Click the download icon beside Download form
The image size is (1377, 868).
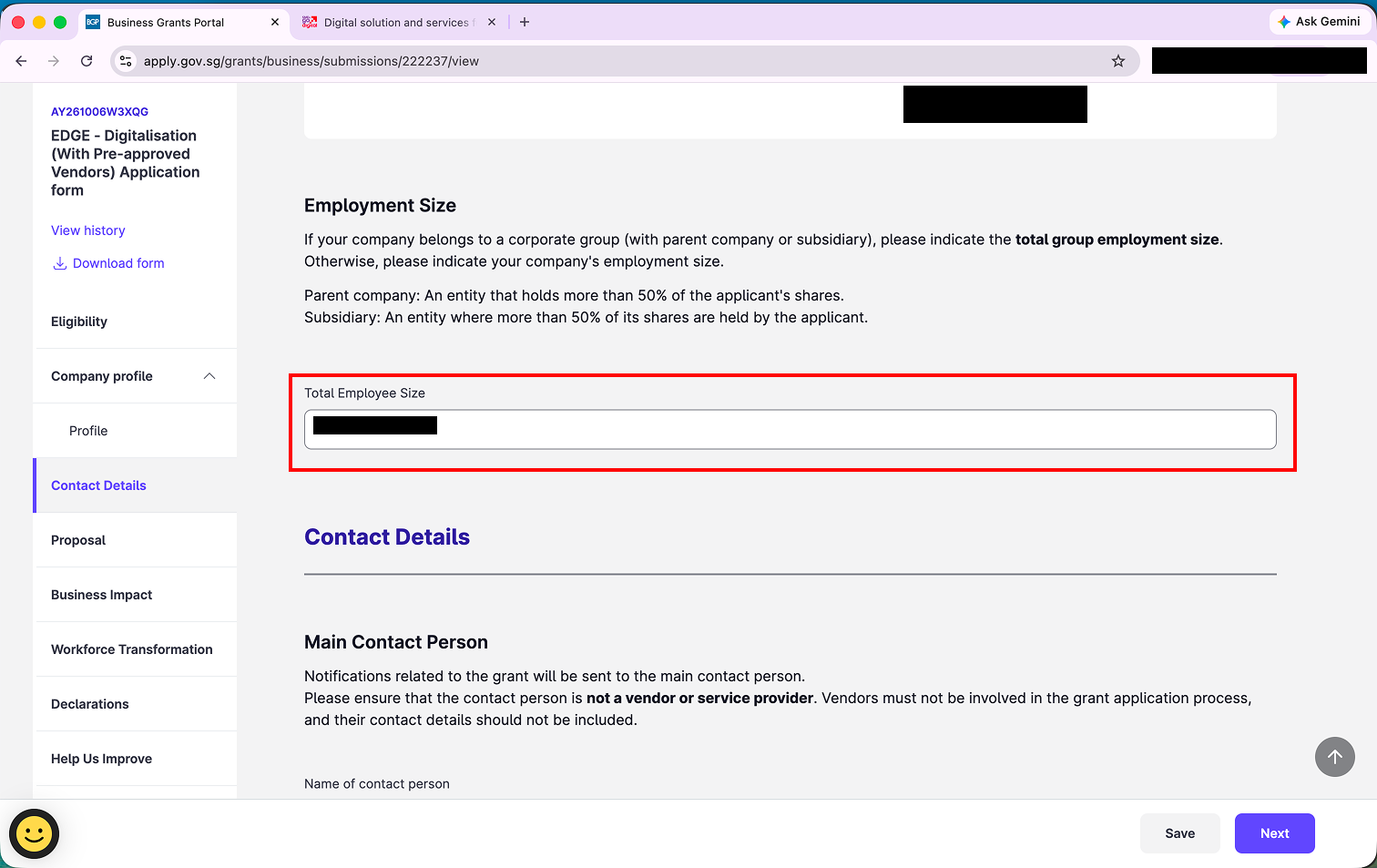[x=59, y=263]
